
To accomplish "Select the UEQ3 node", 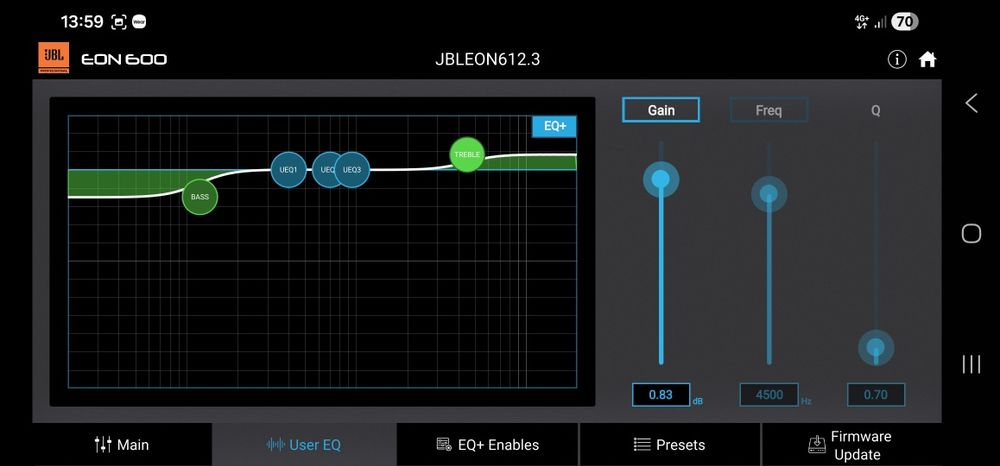I will (352, 170).
